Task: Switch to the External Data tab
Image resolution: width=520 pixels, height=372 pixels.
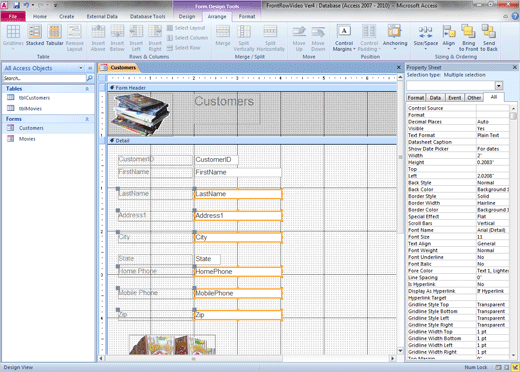Action: pyautogui.click(x=102, y=16)
